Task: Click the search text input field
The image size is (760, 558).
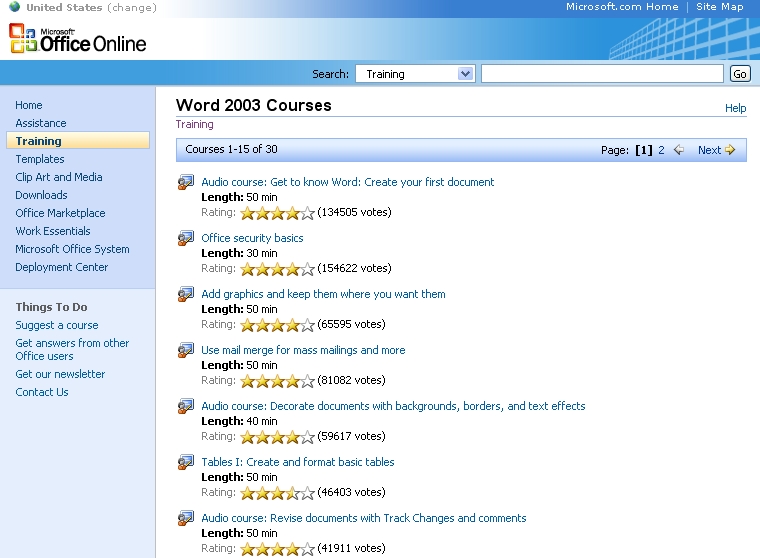Action: tap(601, 74)
